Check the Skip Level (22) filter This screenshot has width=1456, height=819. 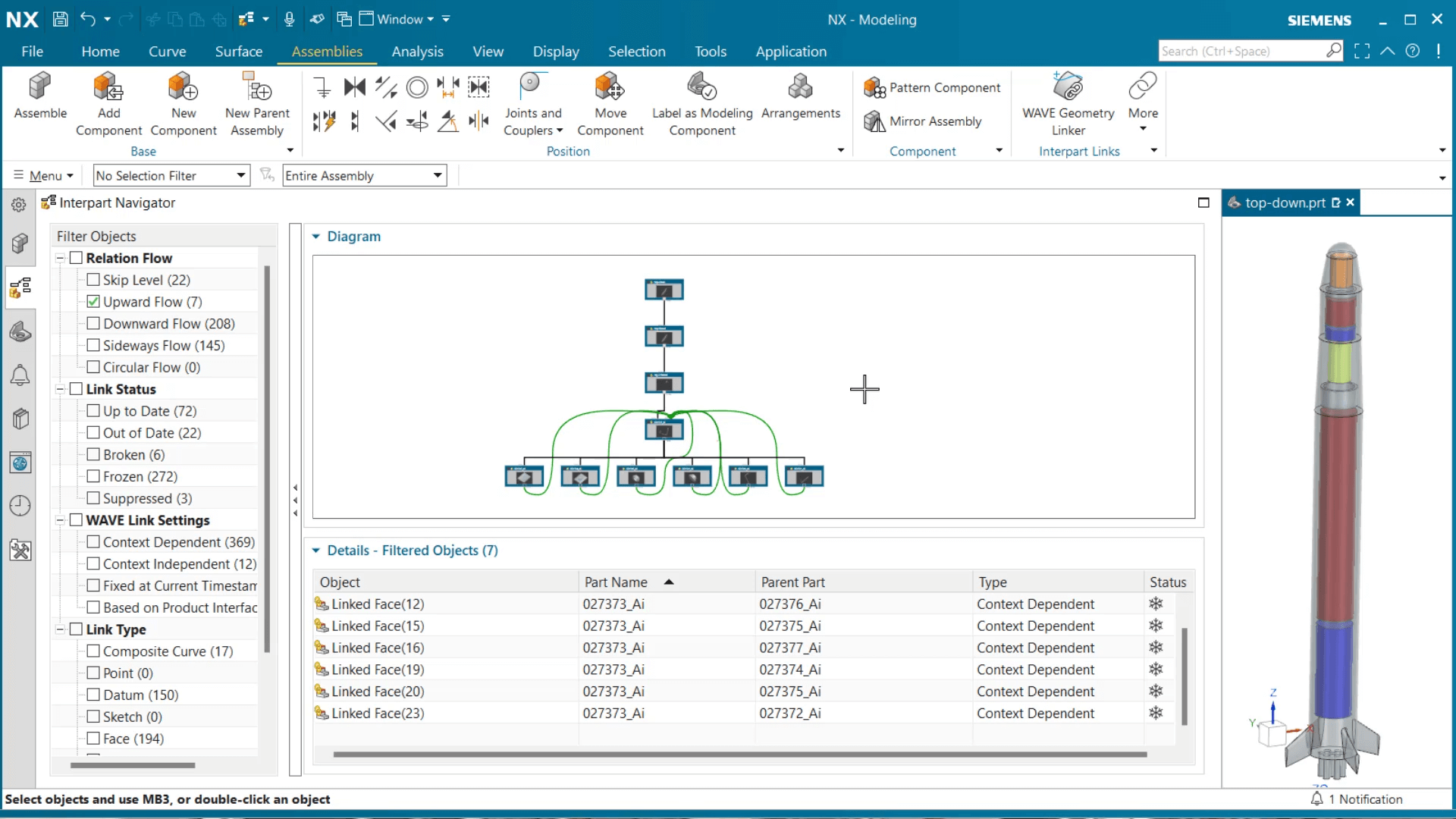tap(93, 280)
